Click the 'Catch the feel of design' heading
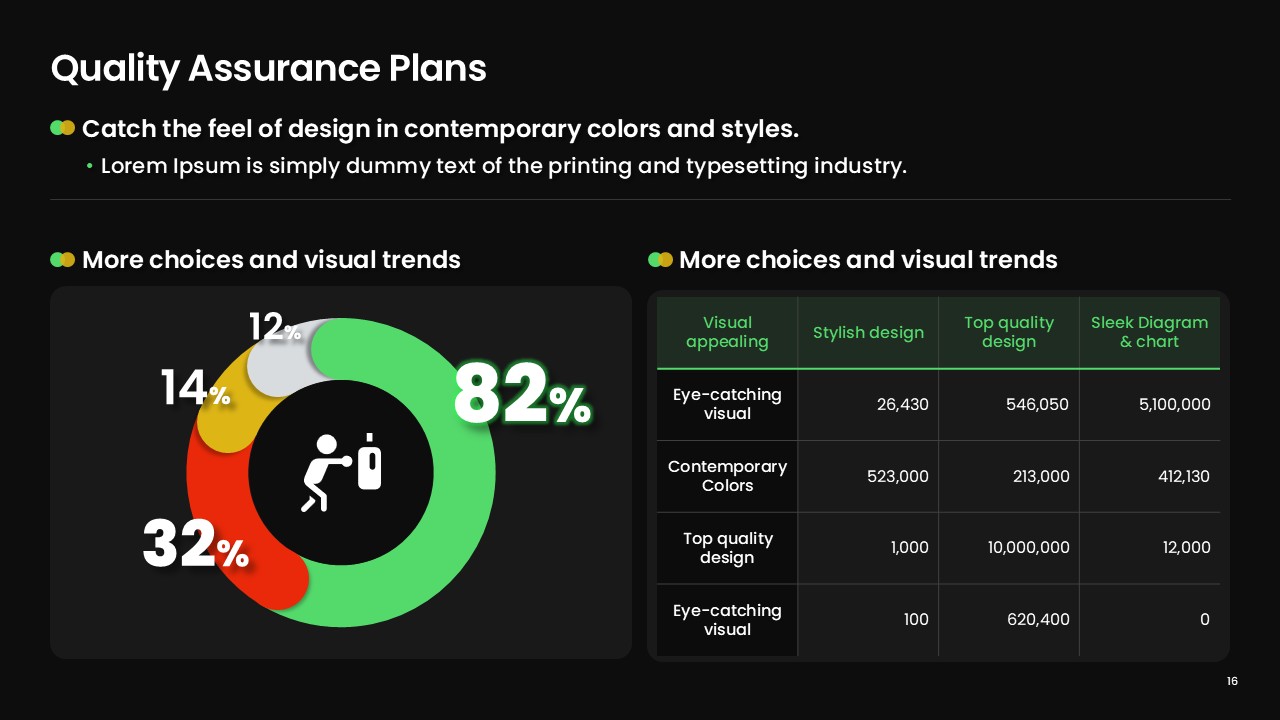Image resolution: width=1280 pixels, height=720 pixels. (x=440, y=129)
